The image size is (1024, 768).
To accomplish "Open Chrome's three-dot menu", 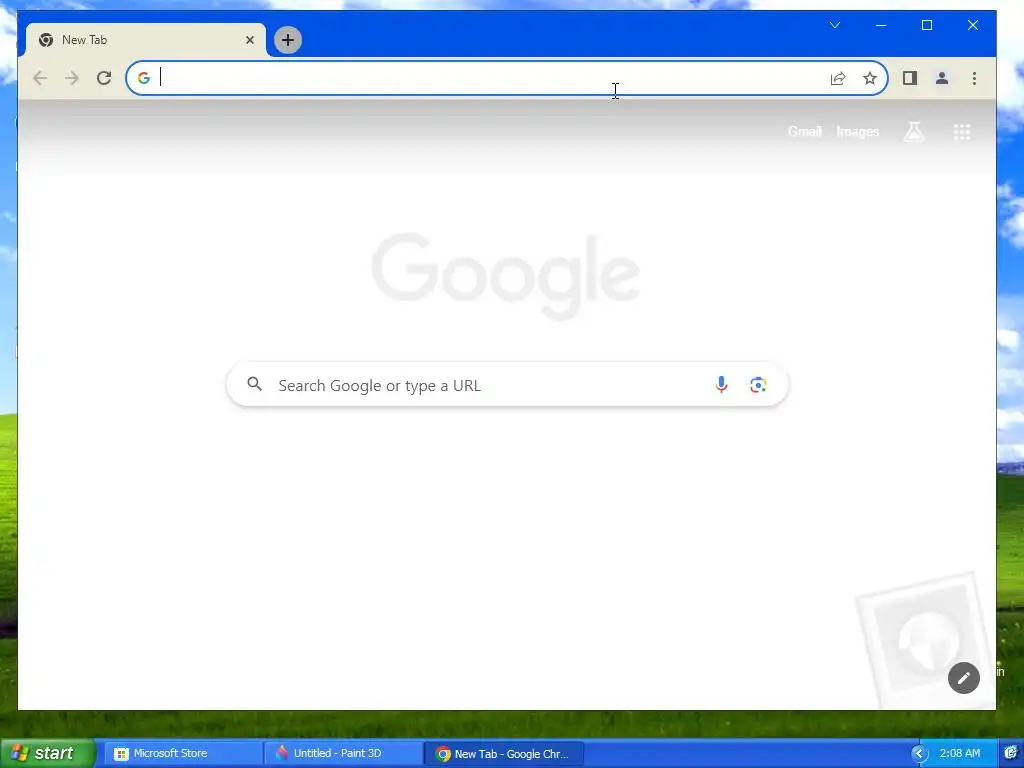I will click(x=974, y=78).
